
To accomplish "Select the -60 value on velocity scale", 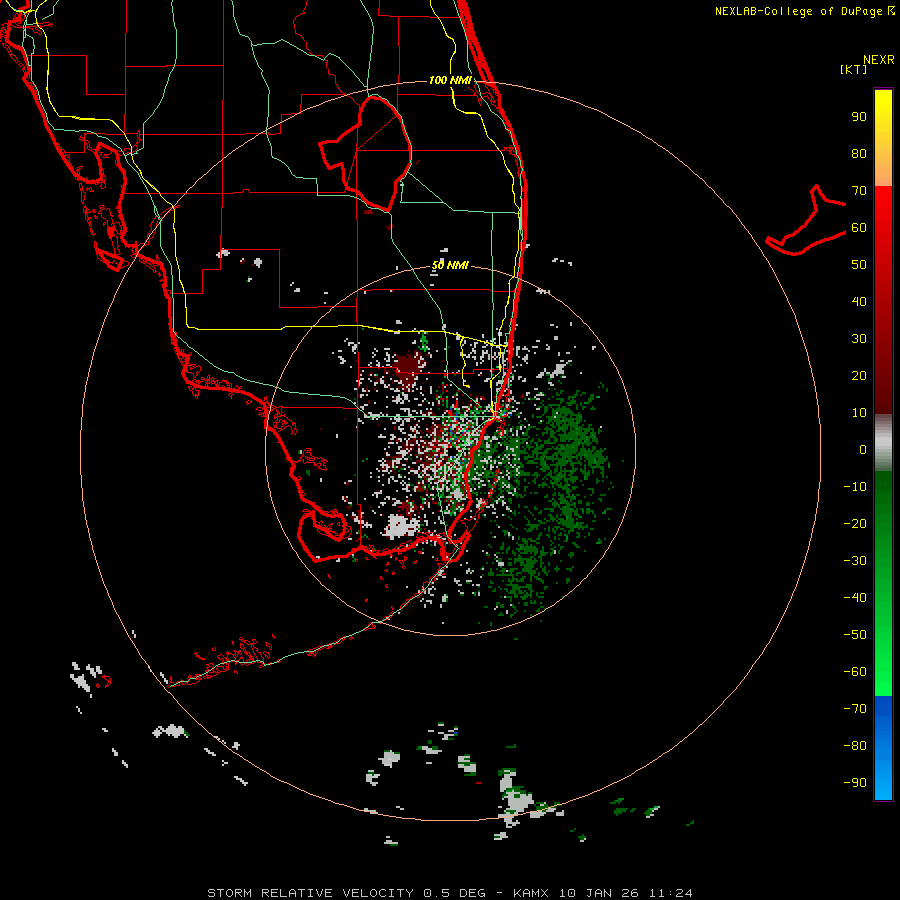I will 855,672.
